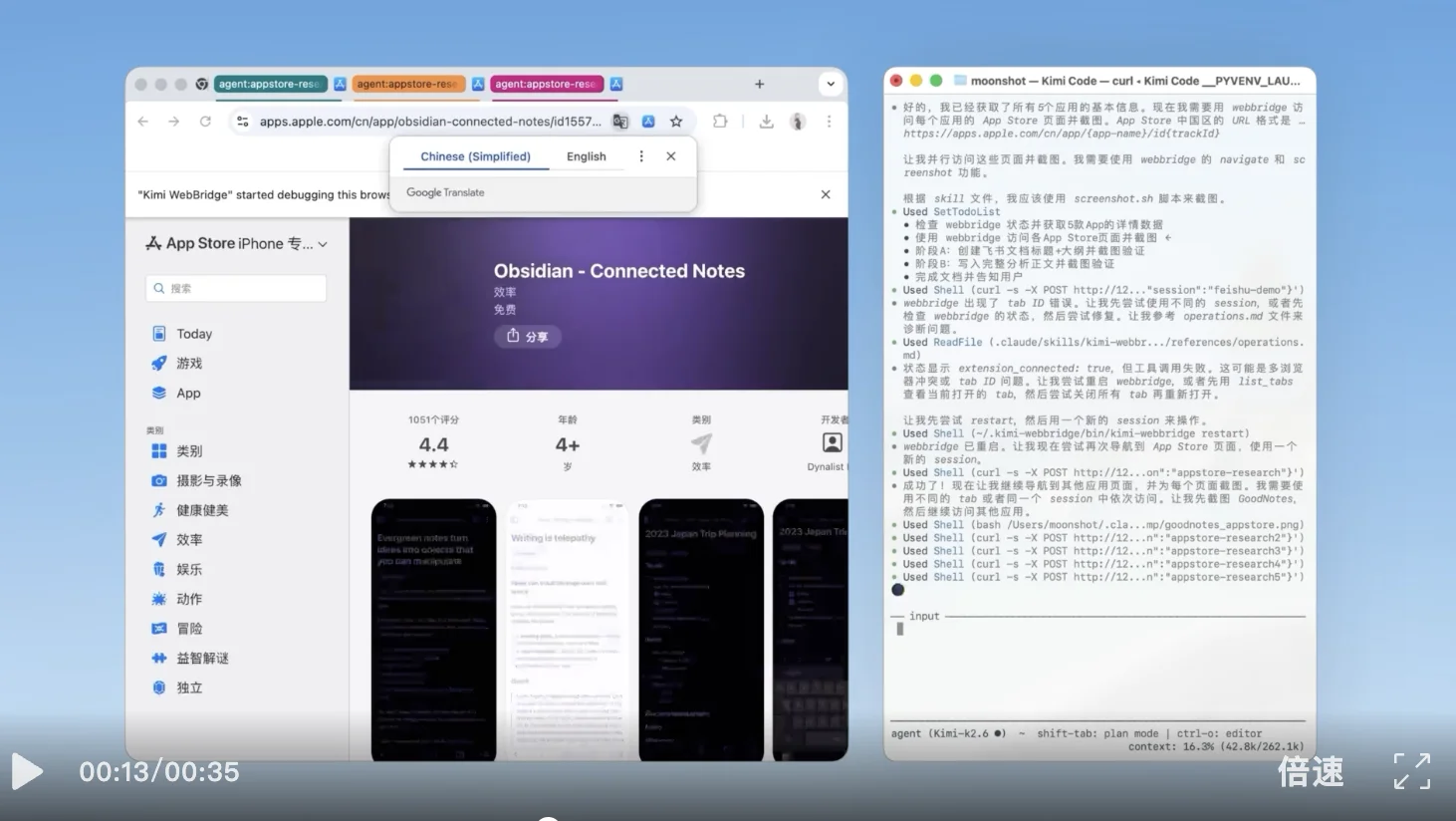Open the Chrome three-dot menu
The width and height of the screenshot is (1456, 821).
coord(829,122)
